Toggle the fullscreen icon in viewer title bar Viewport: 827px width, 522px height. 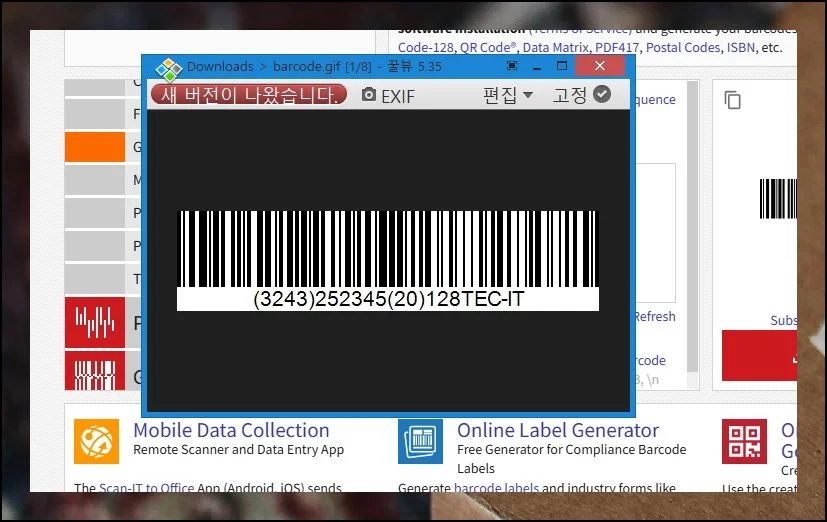point(513,66)
